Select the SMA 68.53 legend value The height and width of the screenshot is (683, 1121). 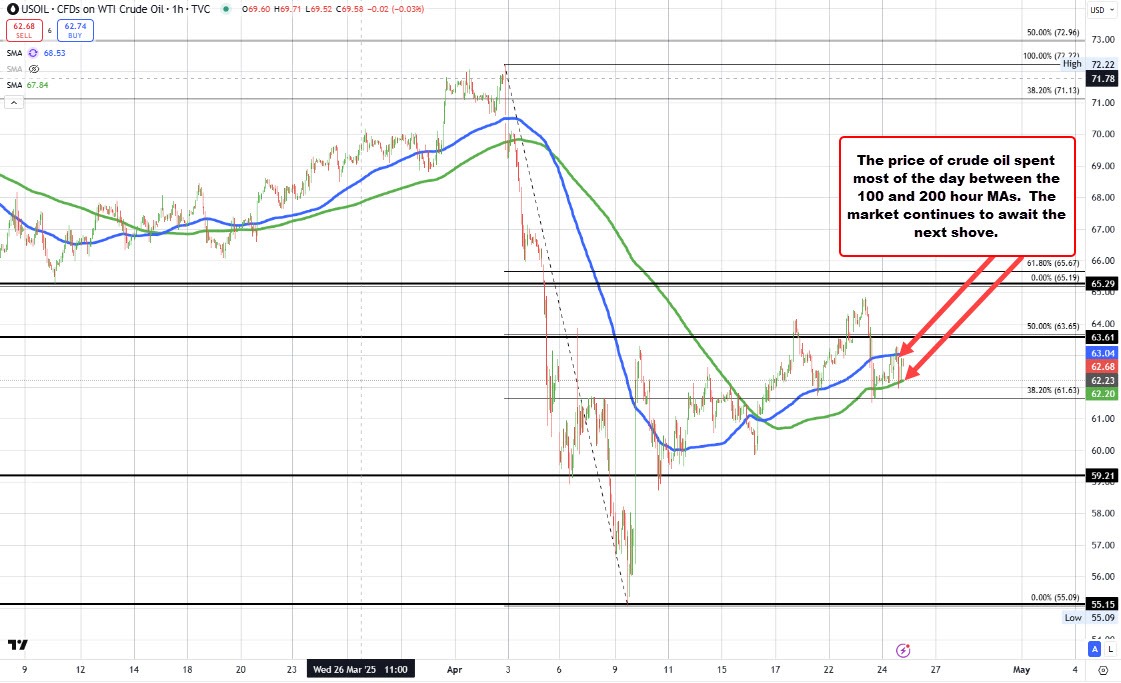coord(54,53)
